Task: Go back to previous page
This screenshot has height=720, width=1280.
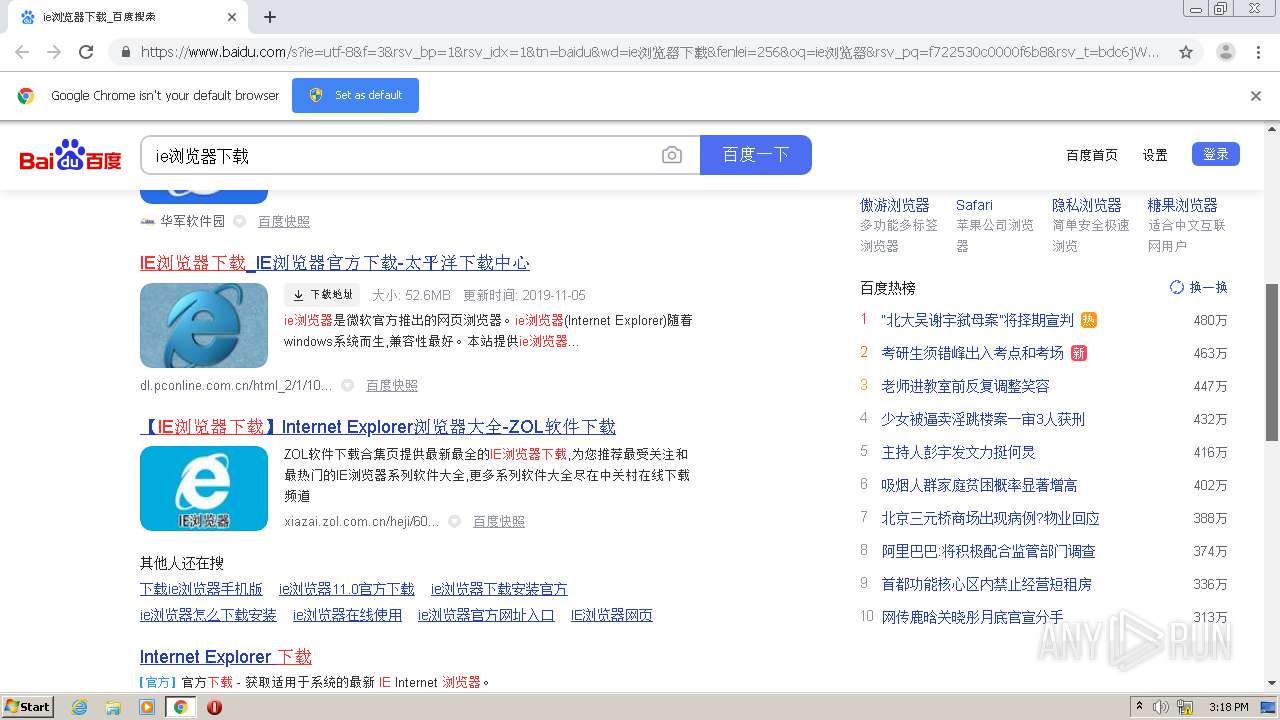Action: point(22,52)
